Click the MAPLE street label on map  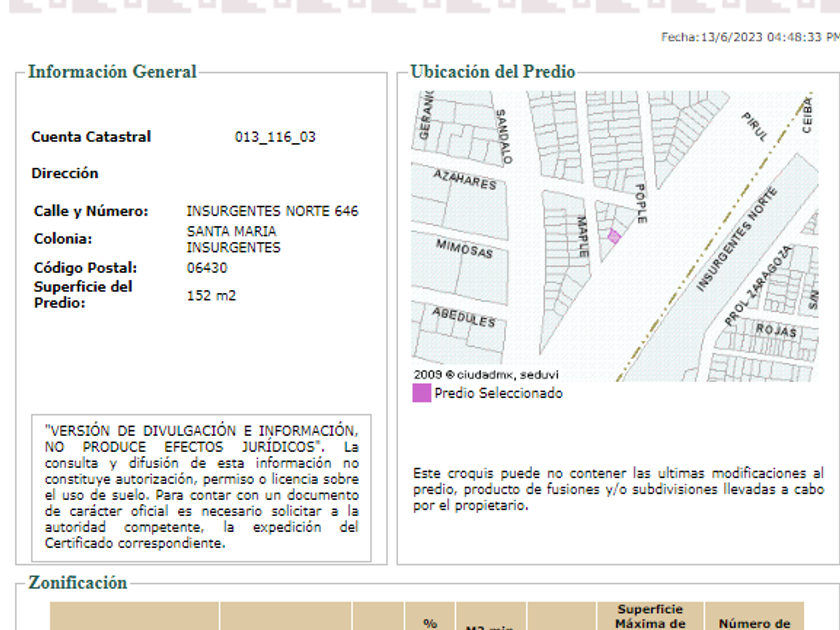point(583,236)
